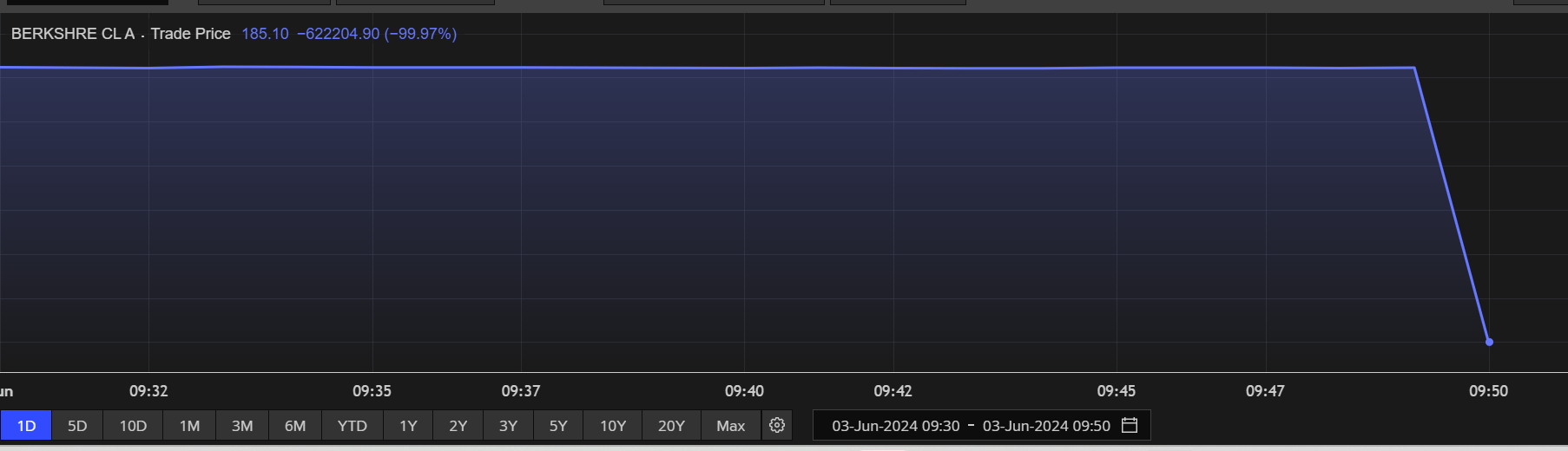1568x451 pixels.
Task: Open the date range calendar picker
Action: (1130, 425)
